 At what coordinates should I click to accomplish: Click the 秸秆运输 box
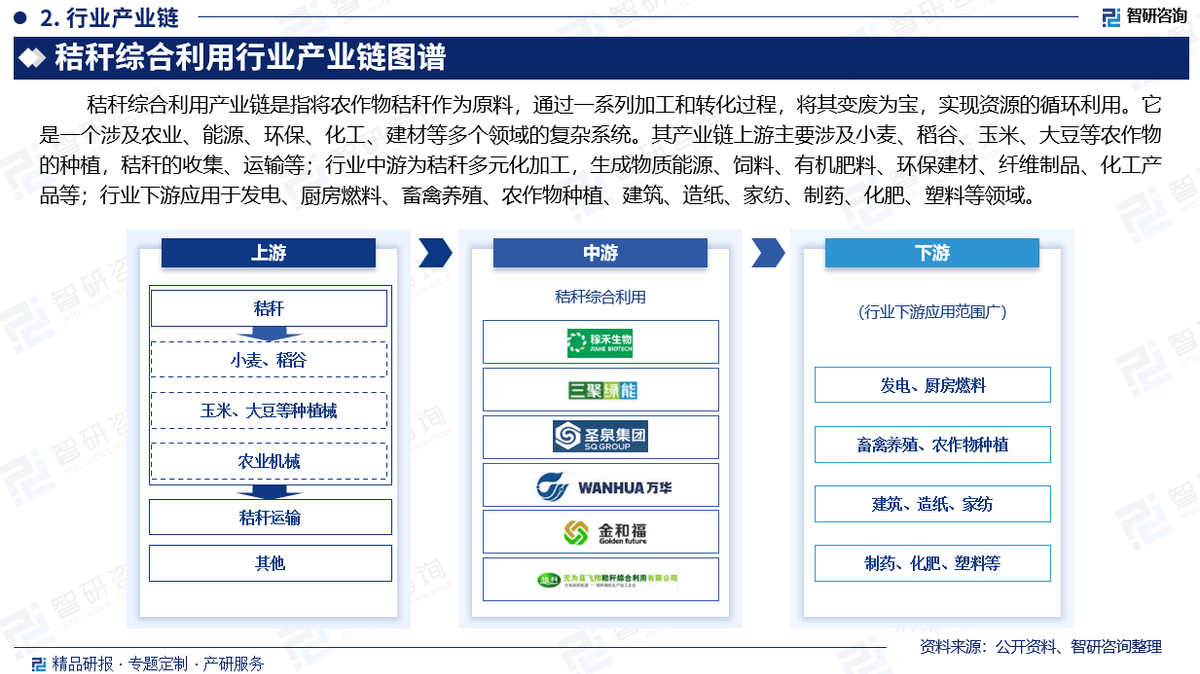269,517
